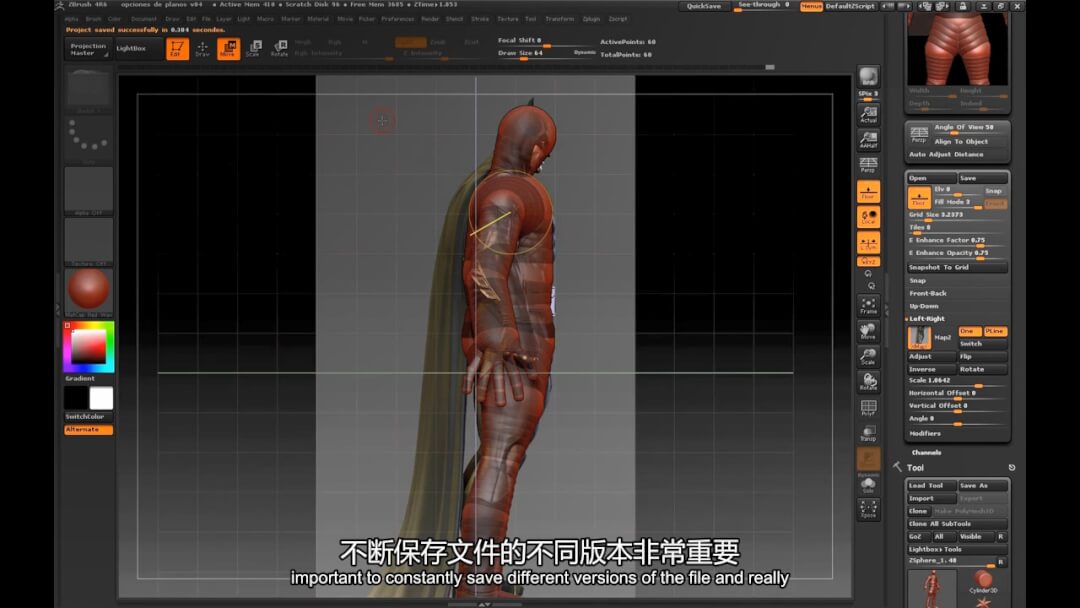Toggle PolyF wireframe display
The height and width of the screenshot is (608, 1080).
coord(869,408)
